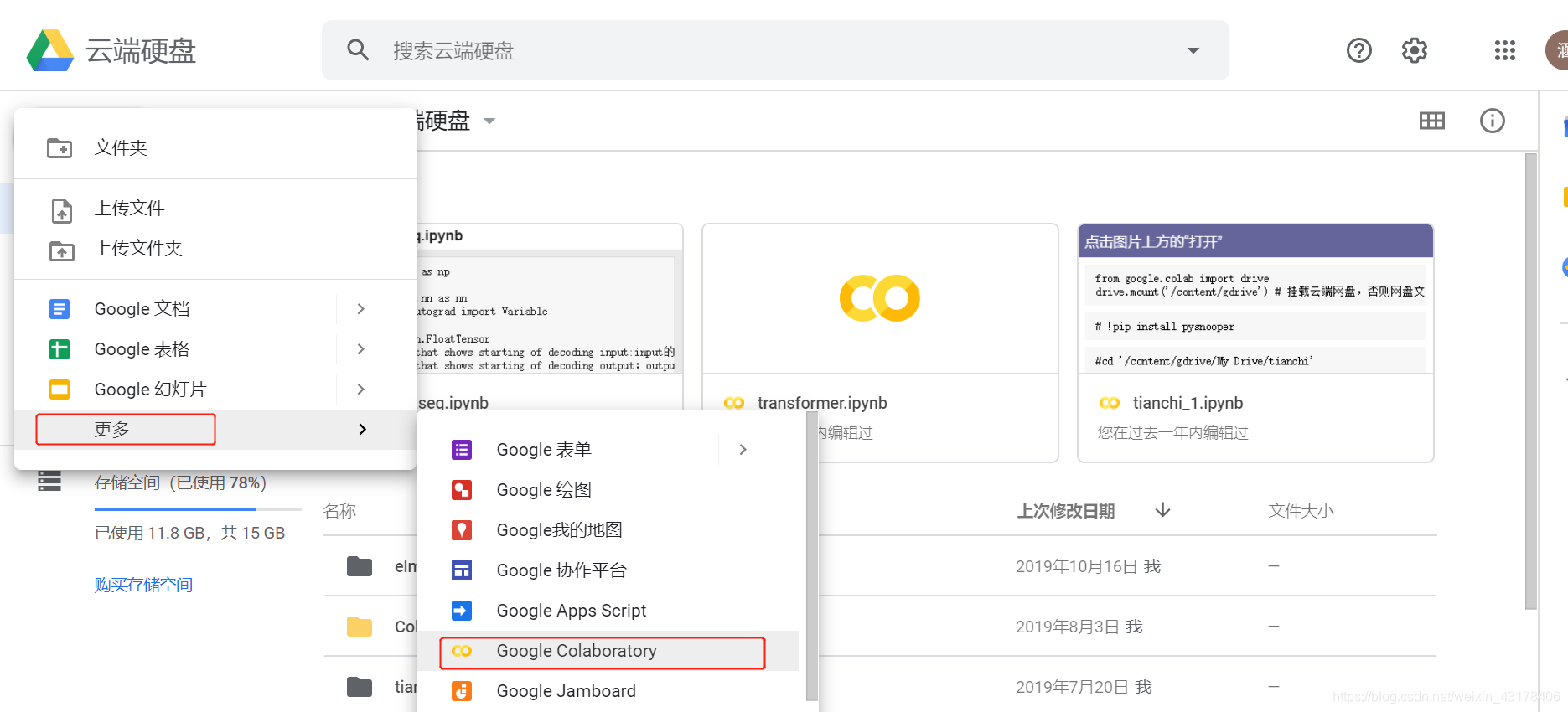The height and width of the screenshot is (712, 1568).
Task: Click transformer.ipynb file name
Action: click(822, 403)
